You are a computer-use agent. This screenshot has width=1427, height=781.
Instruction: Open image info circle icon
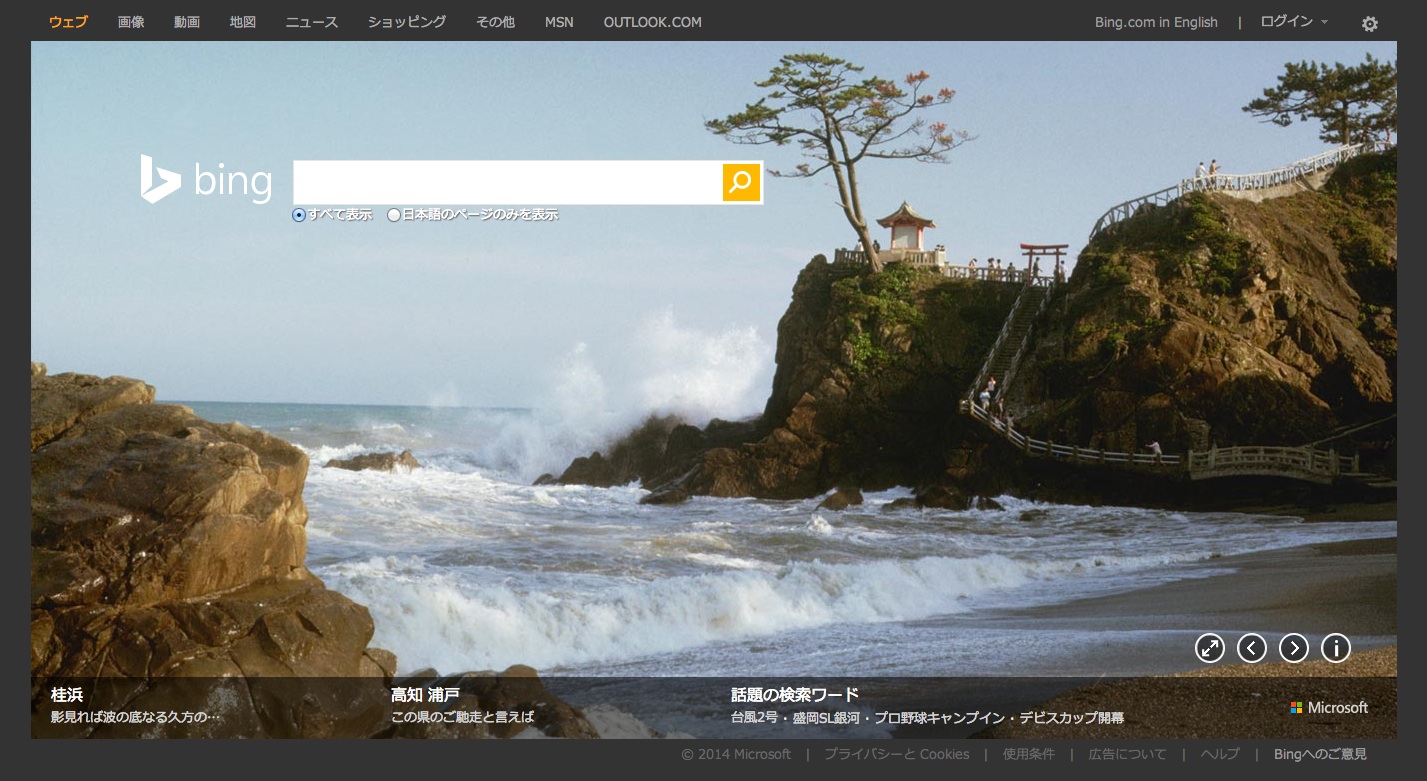1336,648
